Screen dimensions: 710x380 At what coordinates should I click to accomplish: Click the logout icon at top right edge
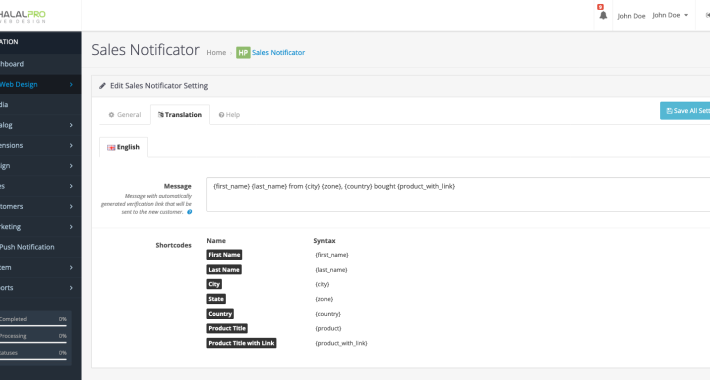(x=707, y=15)
